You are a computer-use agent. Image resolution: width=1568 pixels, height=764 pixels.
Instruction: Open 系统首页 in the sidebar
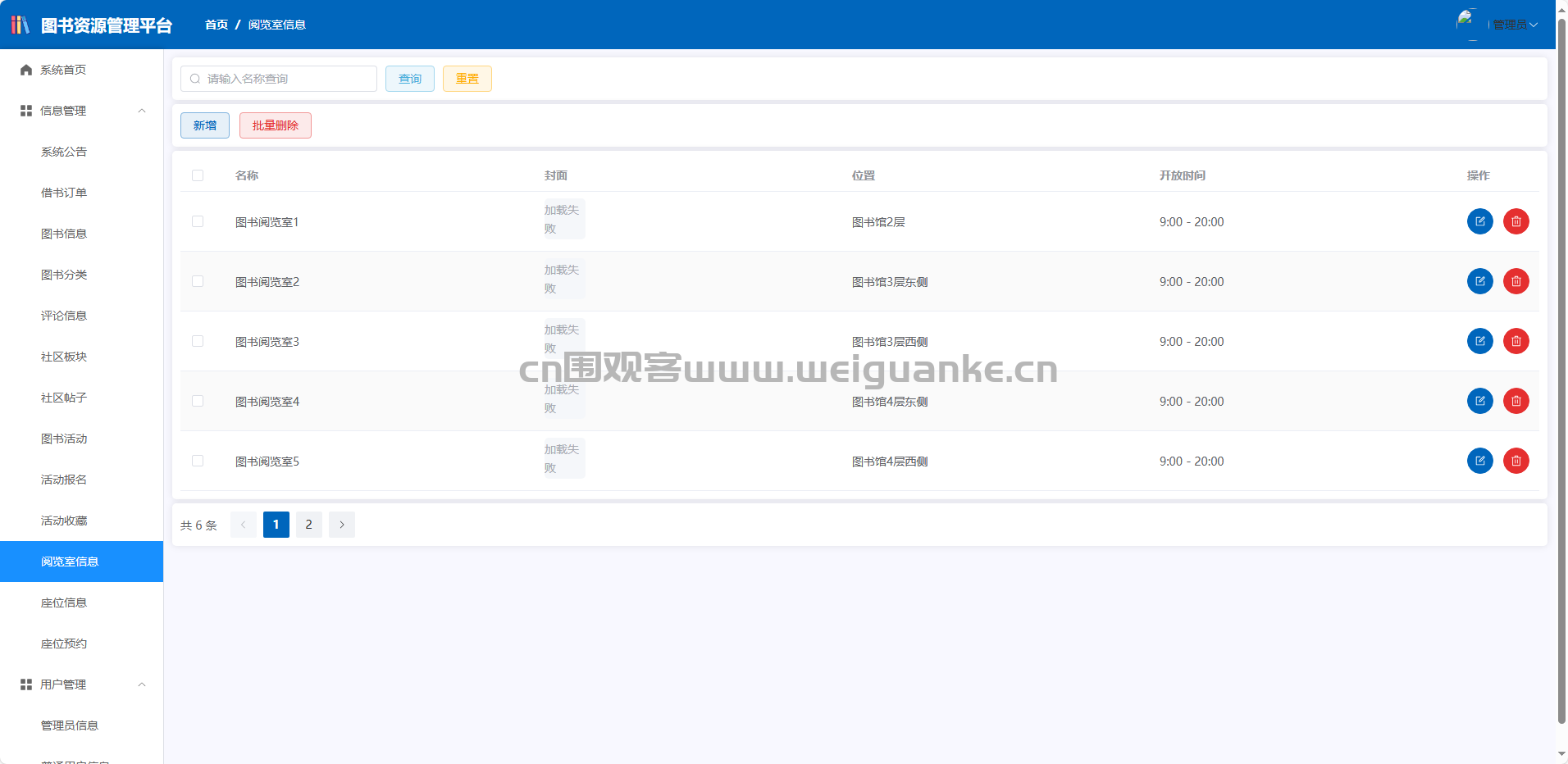pyautogui.click(x=82, y=70)
